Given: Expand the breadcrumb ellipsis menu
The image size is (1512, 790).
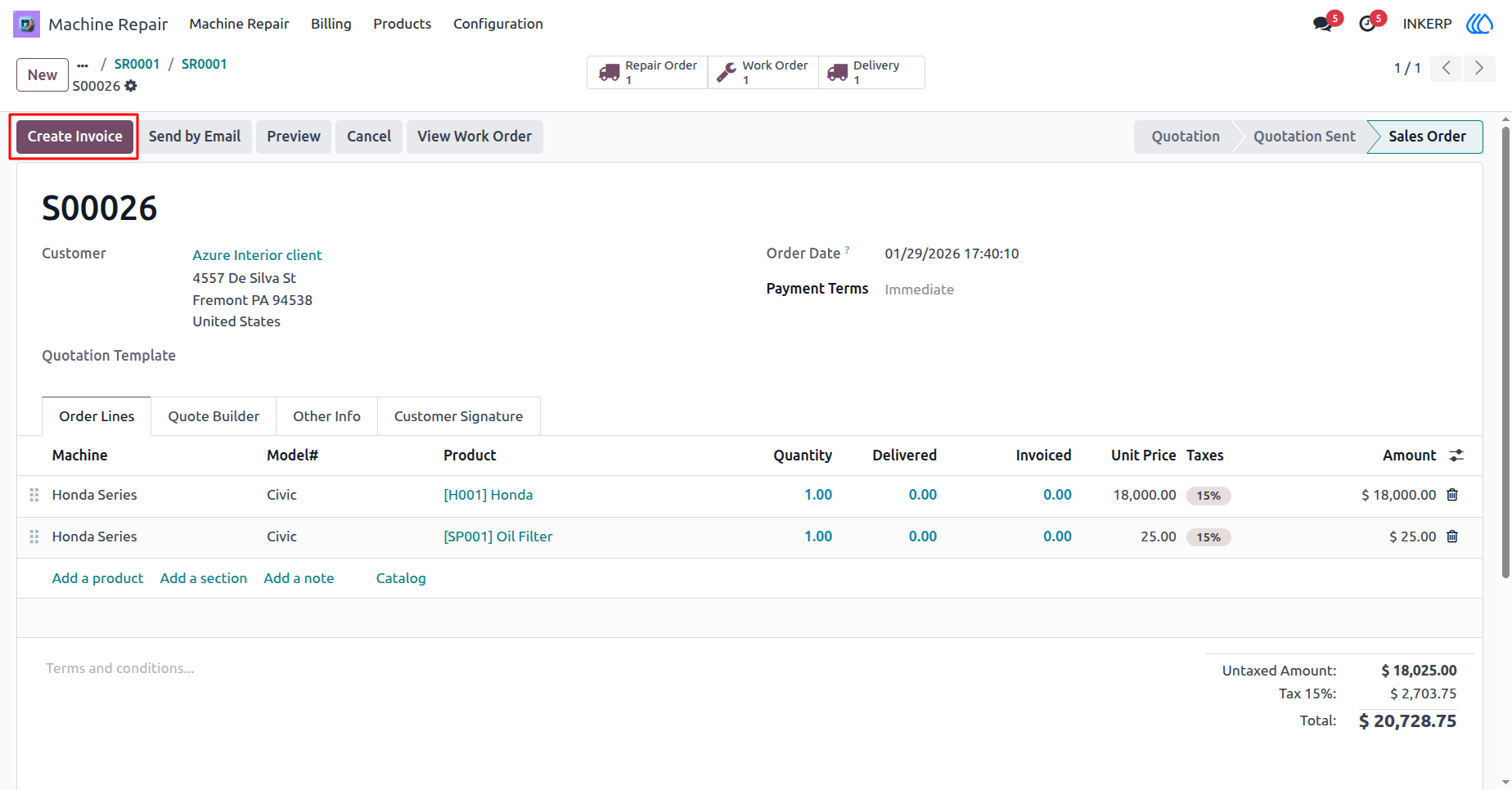Looking at the screenshot, I should pos(83,65).
